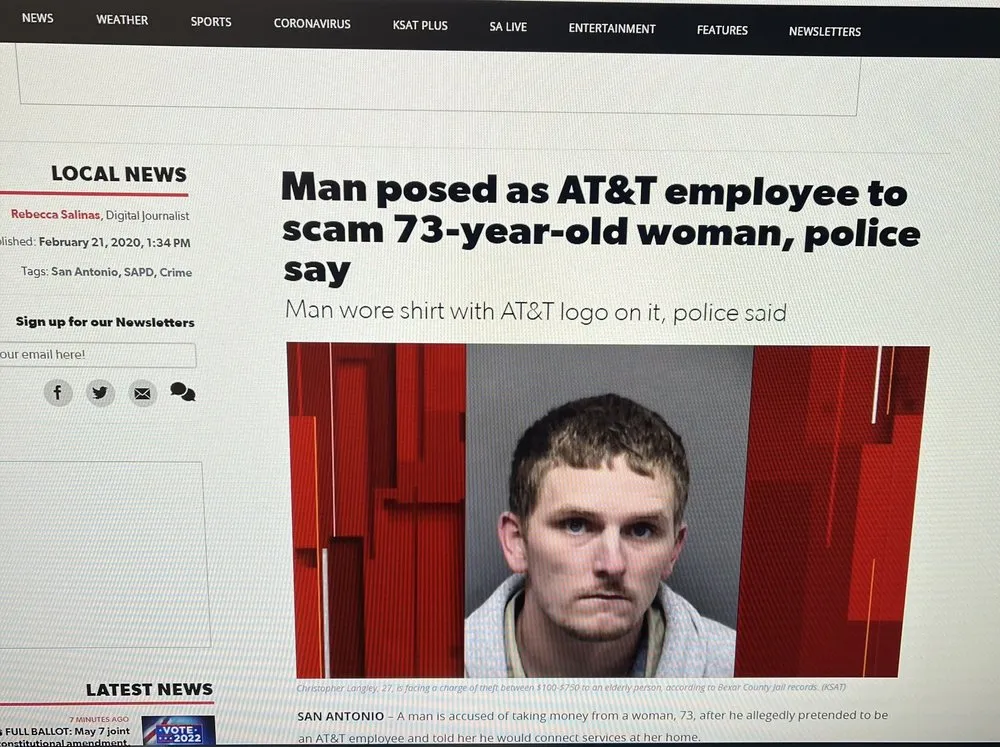Select FEATURES in the top navigation

coord(722,30)
